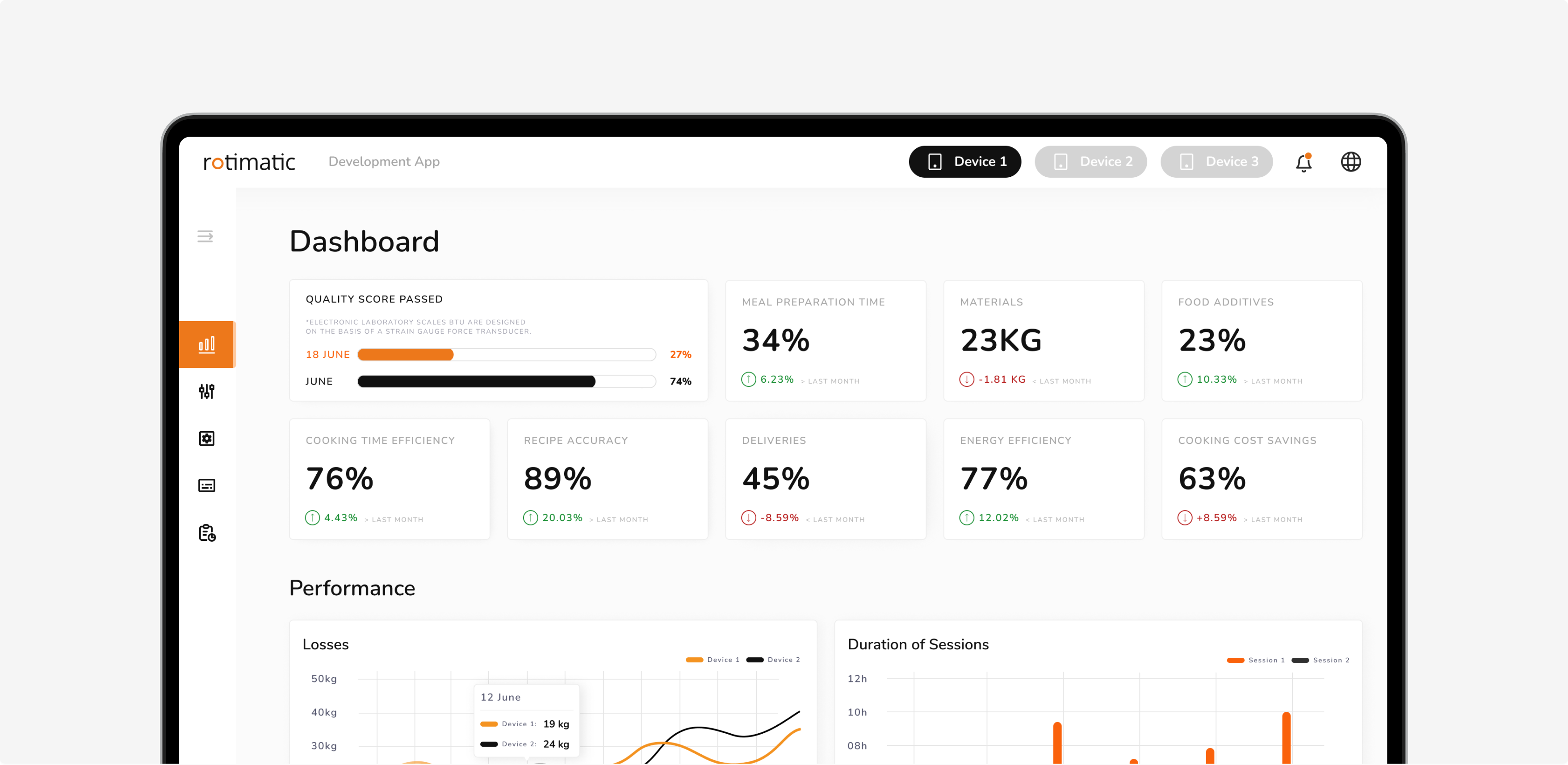
Task: Open the clipboard clock sidebar icon
Action: [207, 533]
